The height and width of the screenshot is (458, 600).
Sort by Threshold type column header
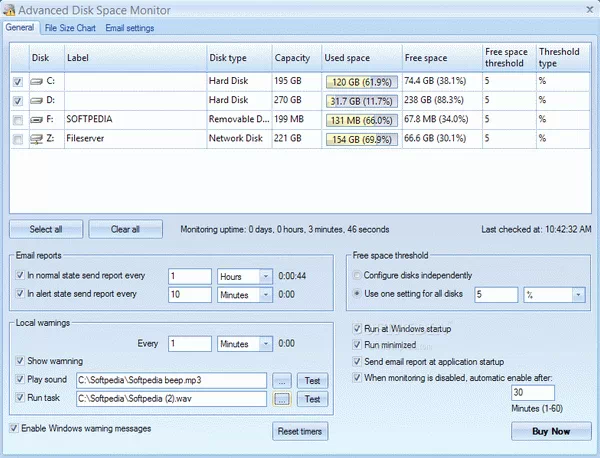tap(563, 58)
